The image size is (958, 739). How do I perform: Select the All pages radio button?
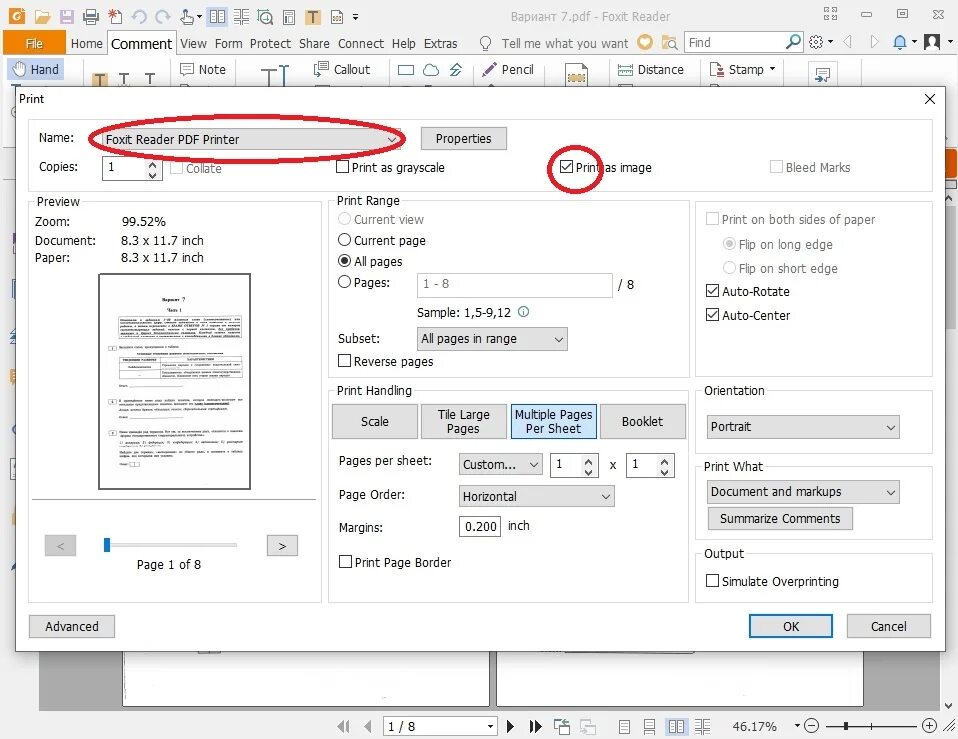tap(345, 261)
